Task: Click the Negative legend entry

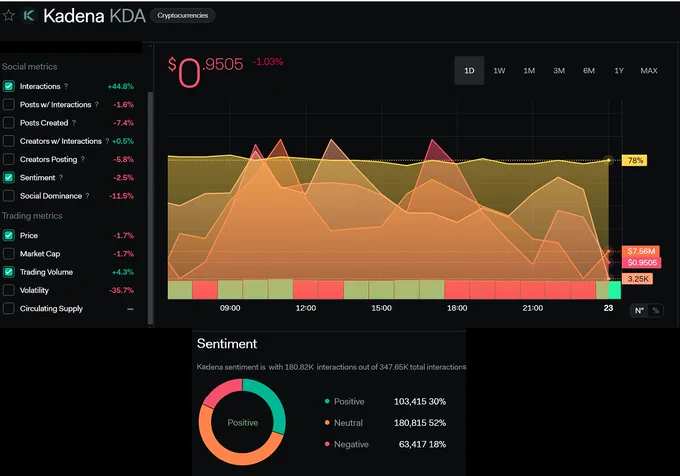Action: click(x=347, y=444)
